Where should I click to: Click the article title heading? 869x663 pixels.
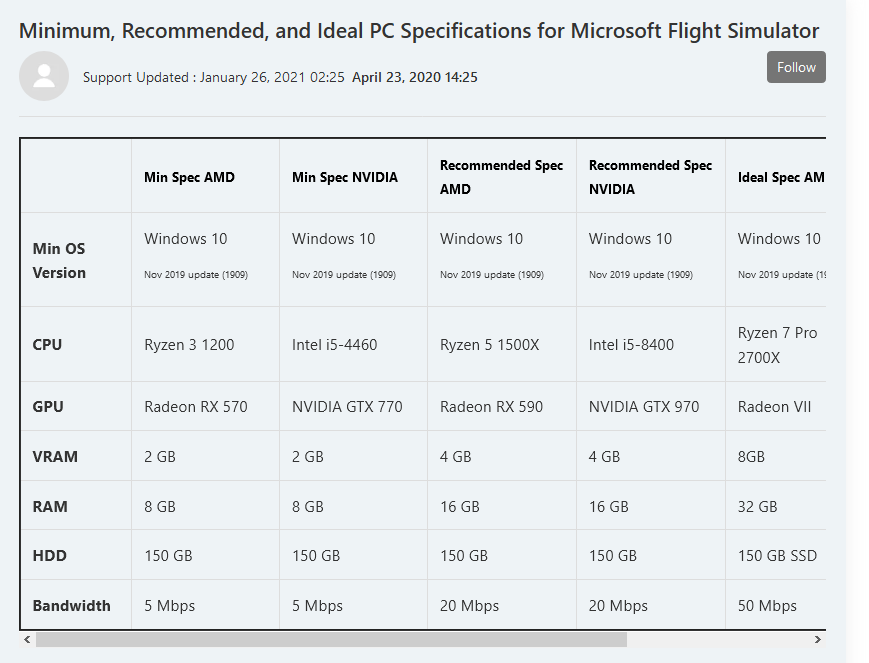(419, 31)
